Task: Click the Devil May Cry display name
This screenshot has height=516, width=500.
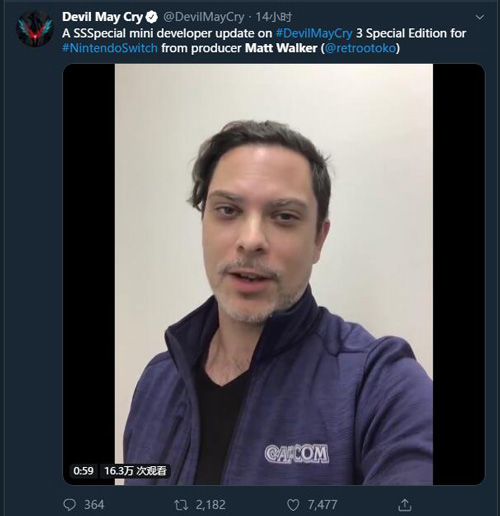Action: coord(102,17)
